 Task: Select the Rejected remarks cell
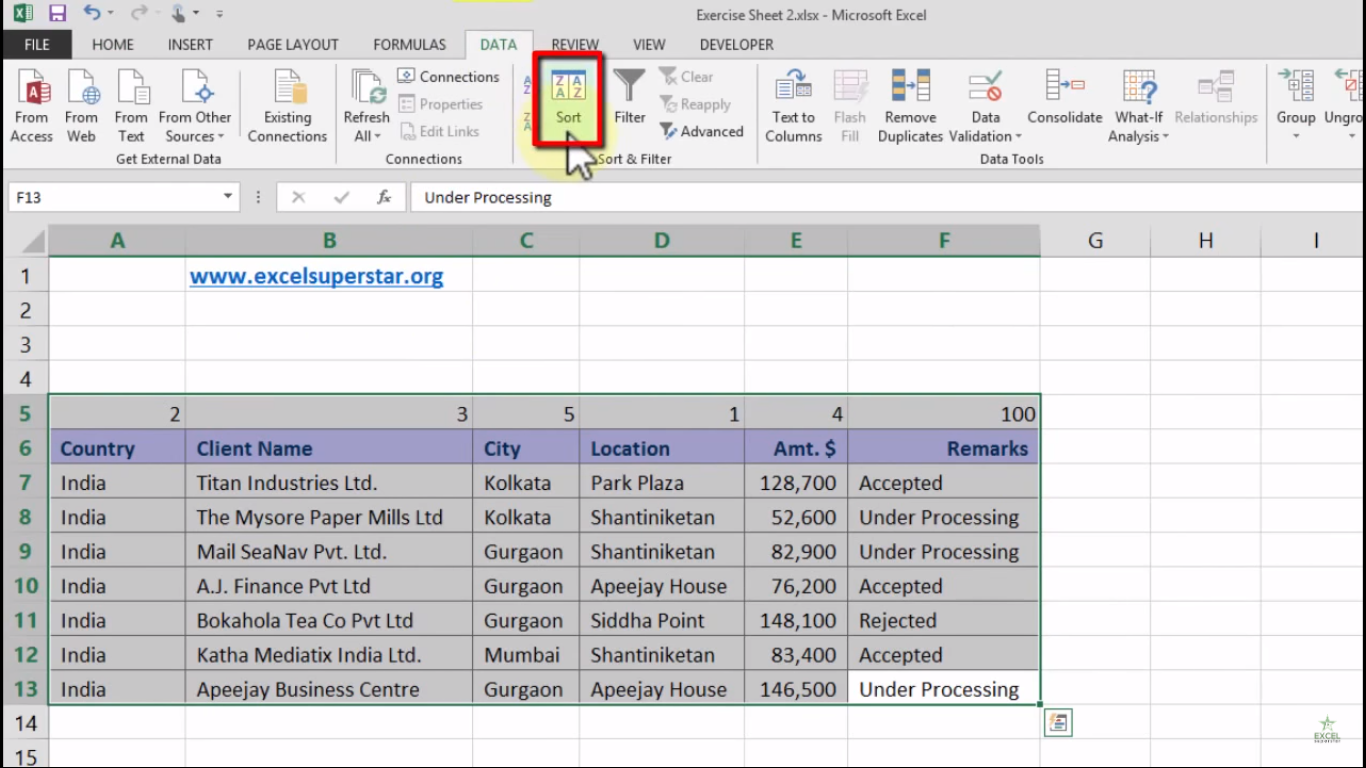944,621
